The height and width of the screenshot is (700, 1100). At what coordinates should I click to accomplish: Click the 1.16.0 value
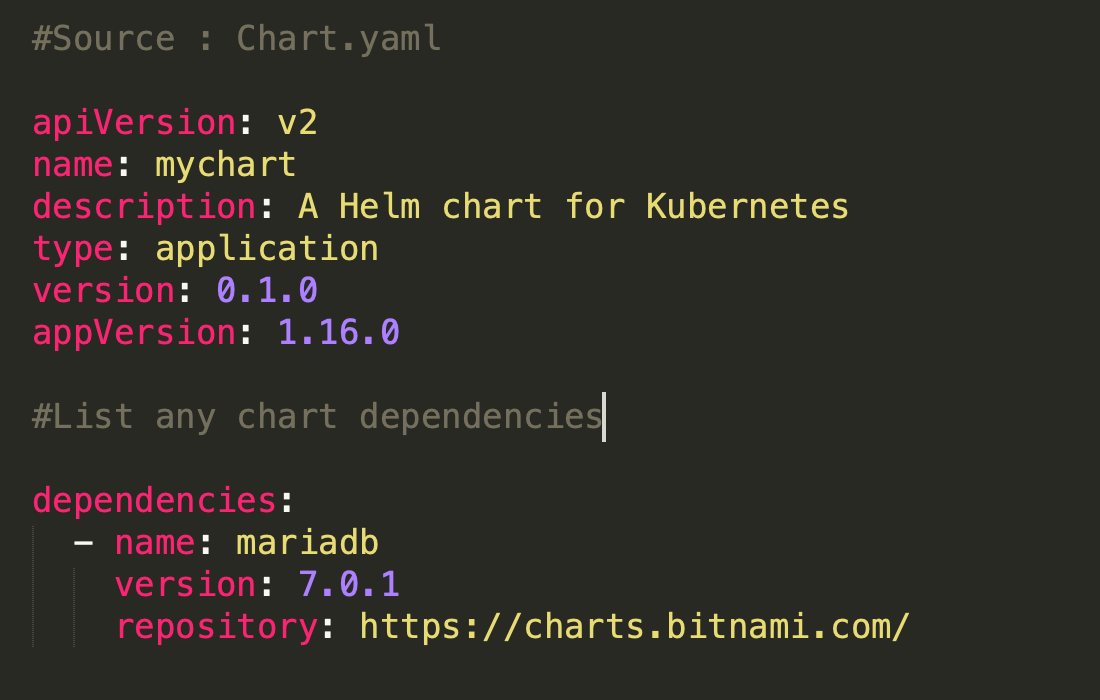pyautogui.click(x=337, y=332)
